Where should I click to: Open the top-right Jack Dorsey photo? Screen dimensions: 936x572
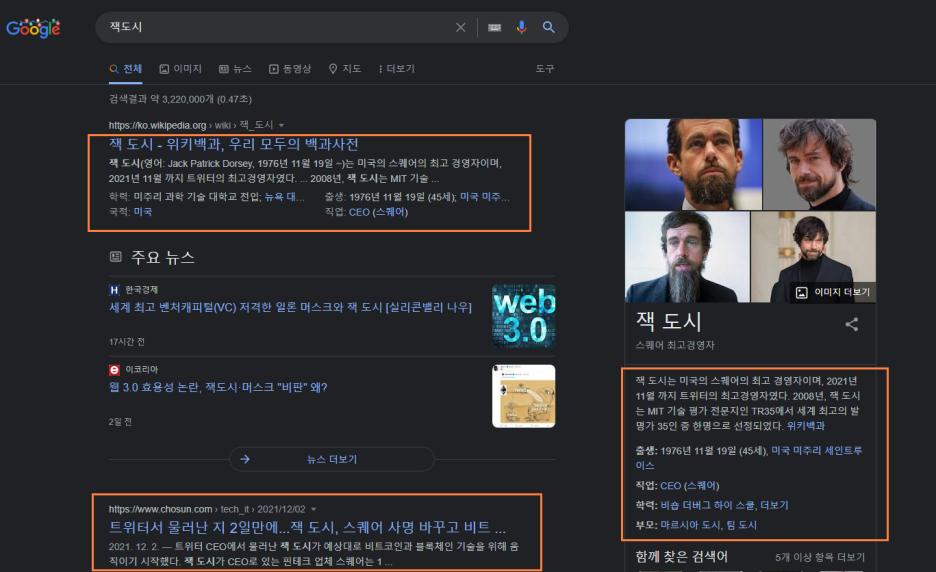pos(820,164)
